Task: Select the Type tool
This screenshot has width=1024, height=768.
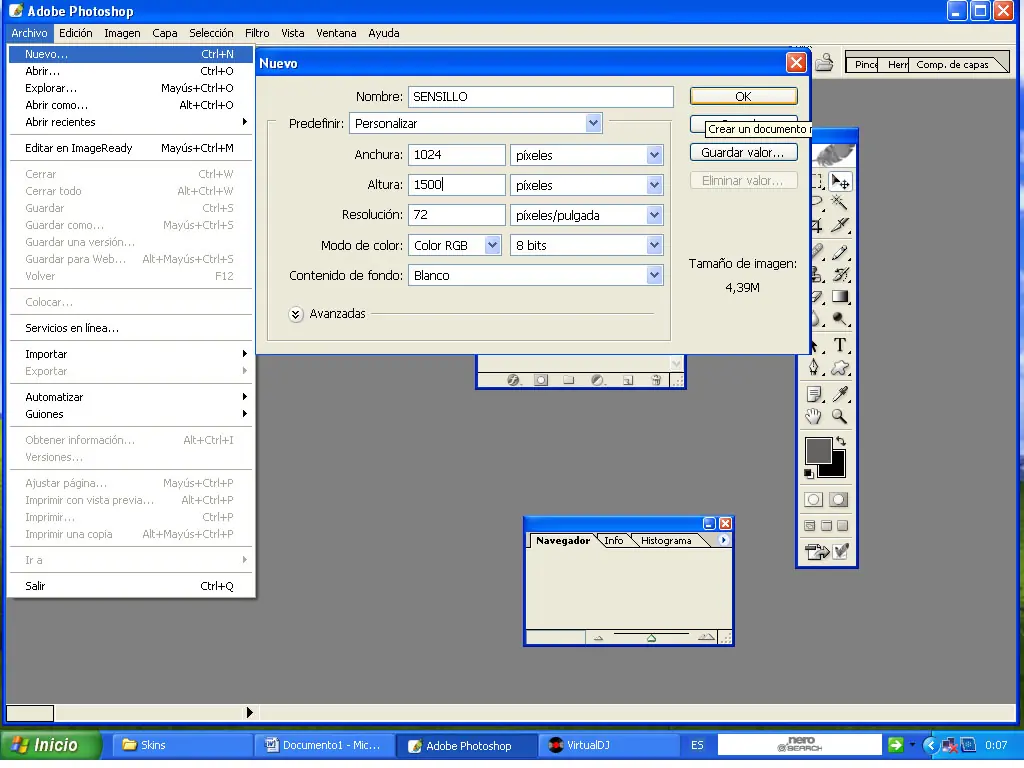Action: (x=840, y=345)
